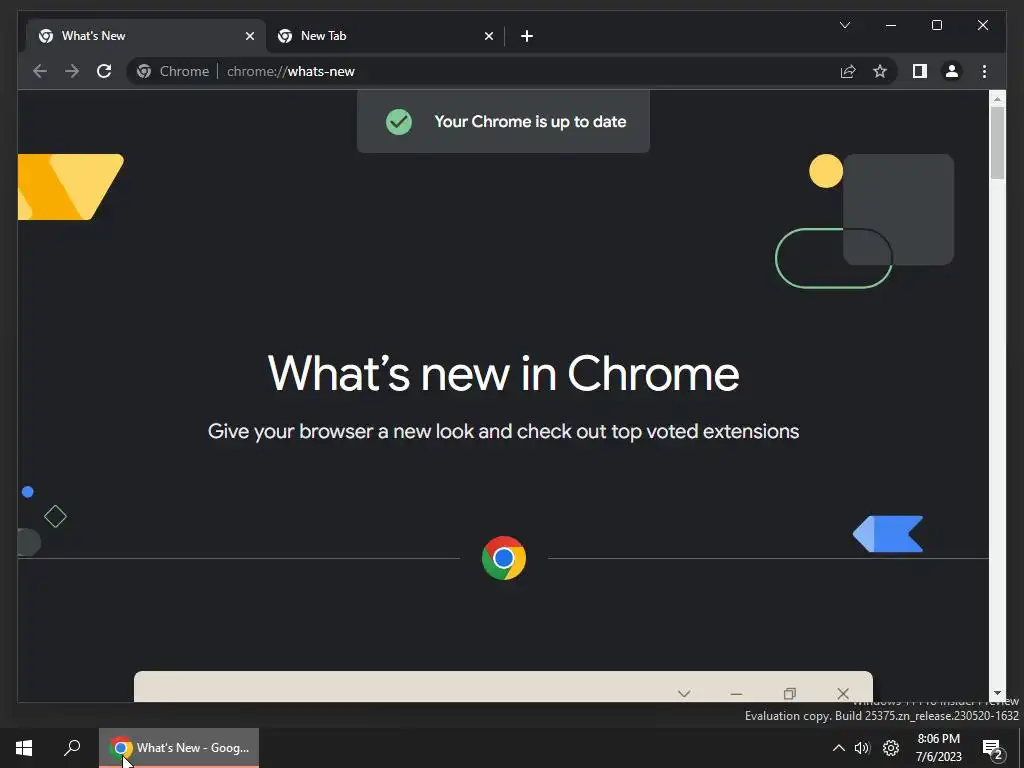Open the profile avatar menu
The image size is (1024, 768).
pos(952,71)
